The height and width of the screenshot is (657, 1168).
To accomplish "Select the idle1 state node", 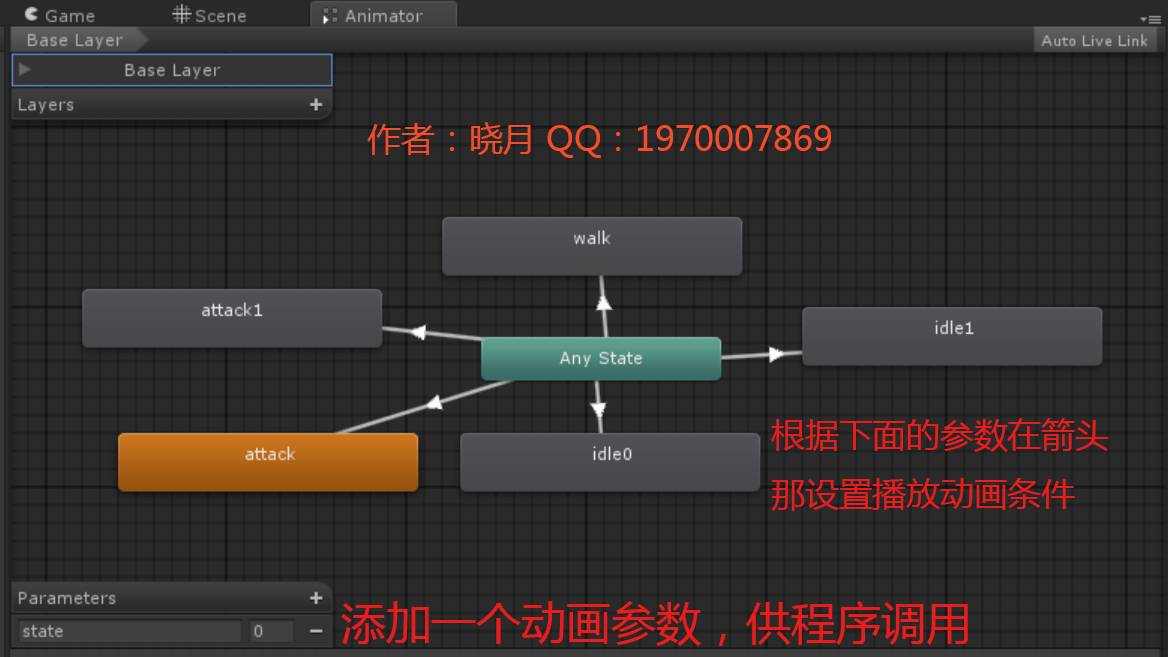I will pyautogui.click(x=952, y=336).
